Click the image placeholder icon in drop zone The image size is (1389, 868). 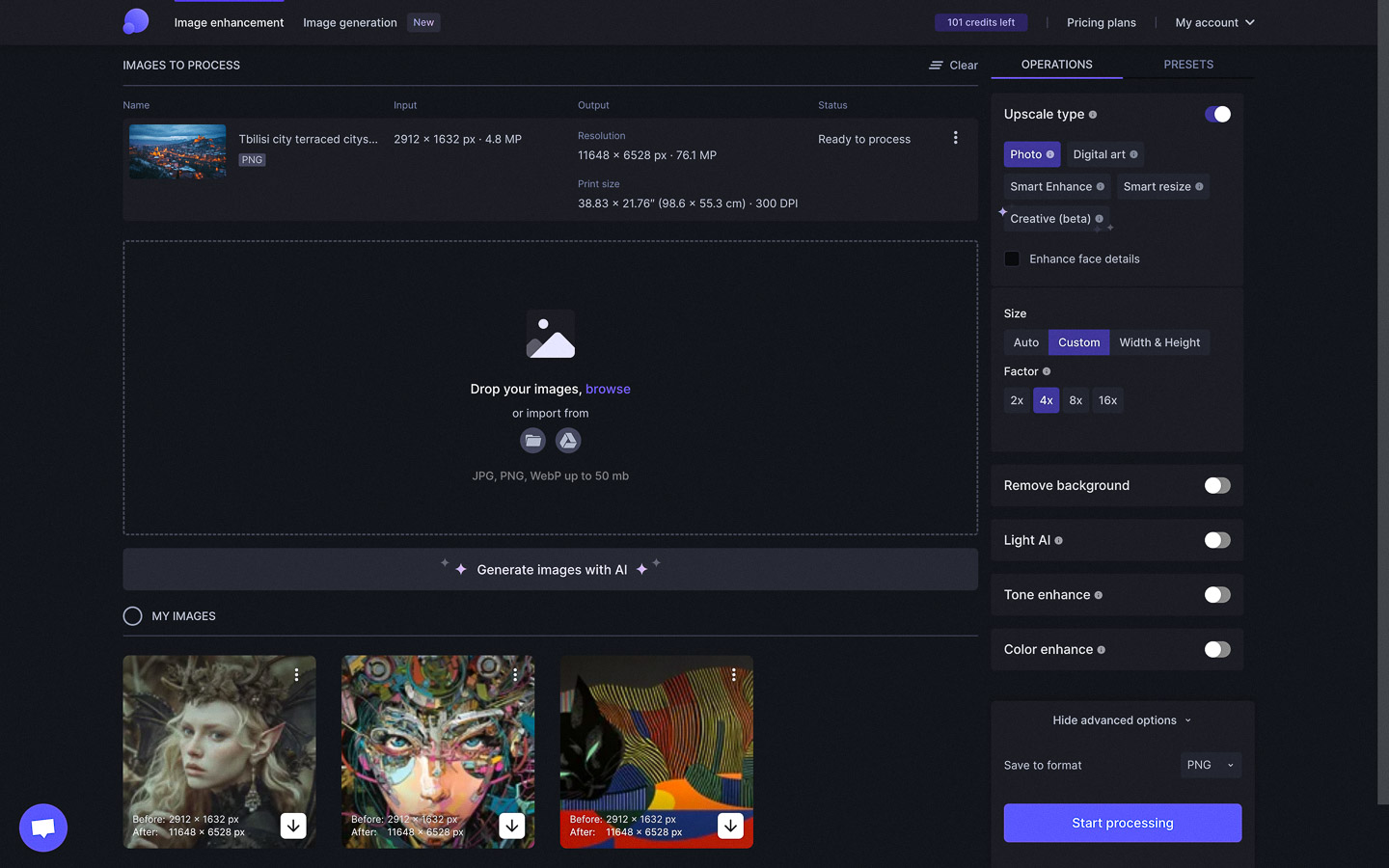pos(551,334)
